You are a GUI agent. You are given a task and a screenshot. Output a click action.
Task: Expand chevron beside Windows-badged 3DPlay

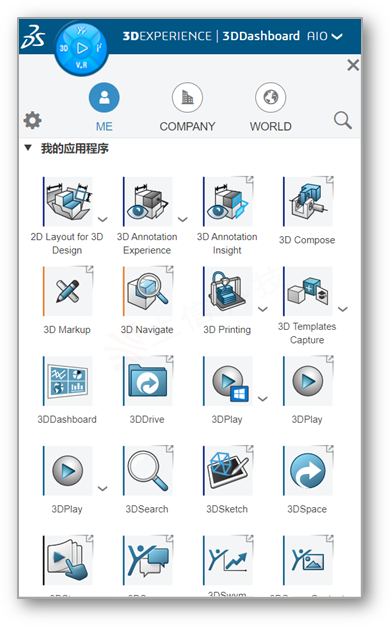coord(263,398)
